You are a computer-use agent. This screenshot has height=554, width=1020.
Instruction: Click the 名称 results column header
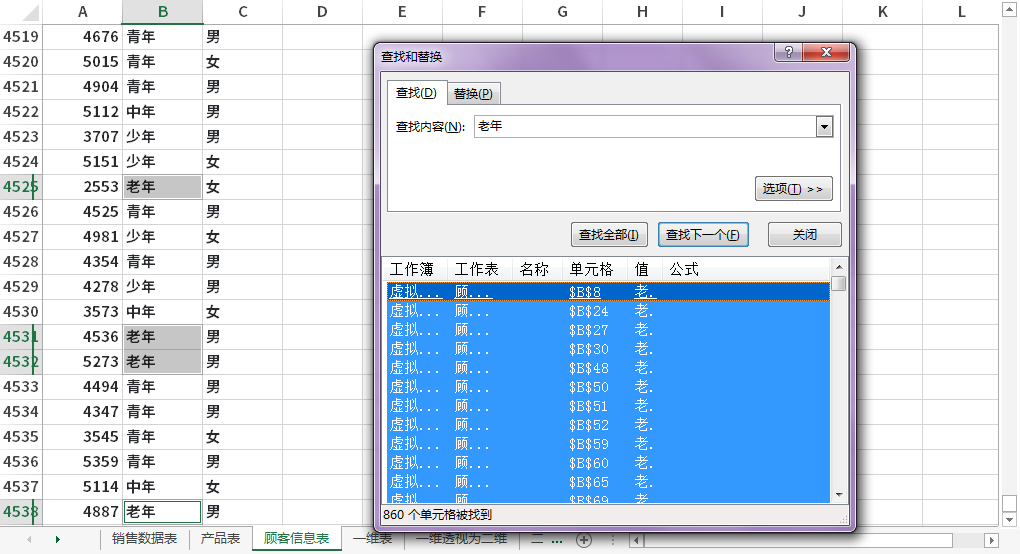point(539,269)
